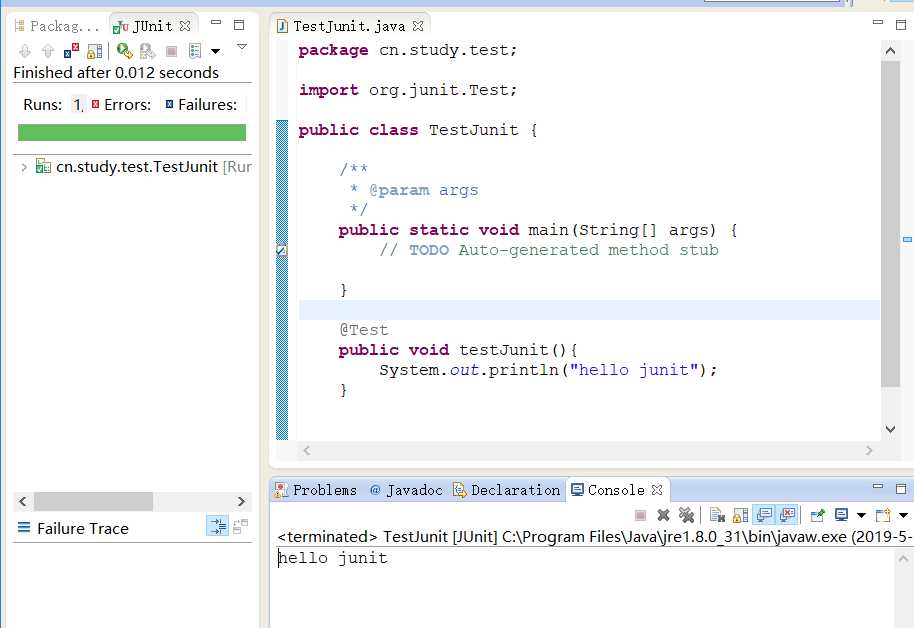Screen dimensions: 914x628
Task: Click the Failures label icon
Action: [x=170, y=104]
